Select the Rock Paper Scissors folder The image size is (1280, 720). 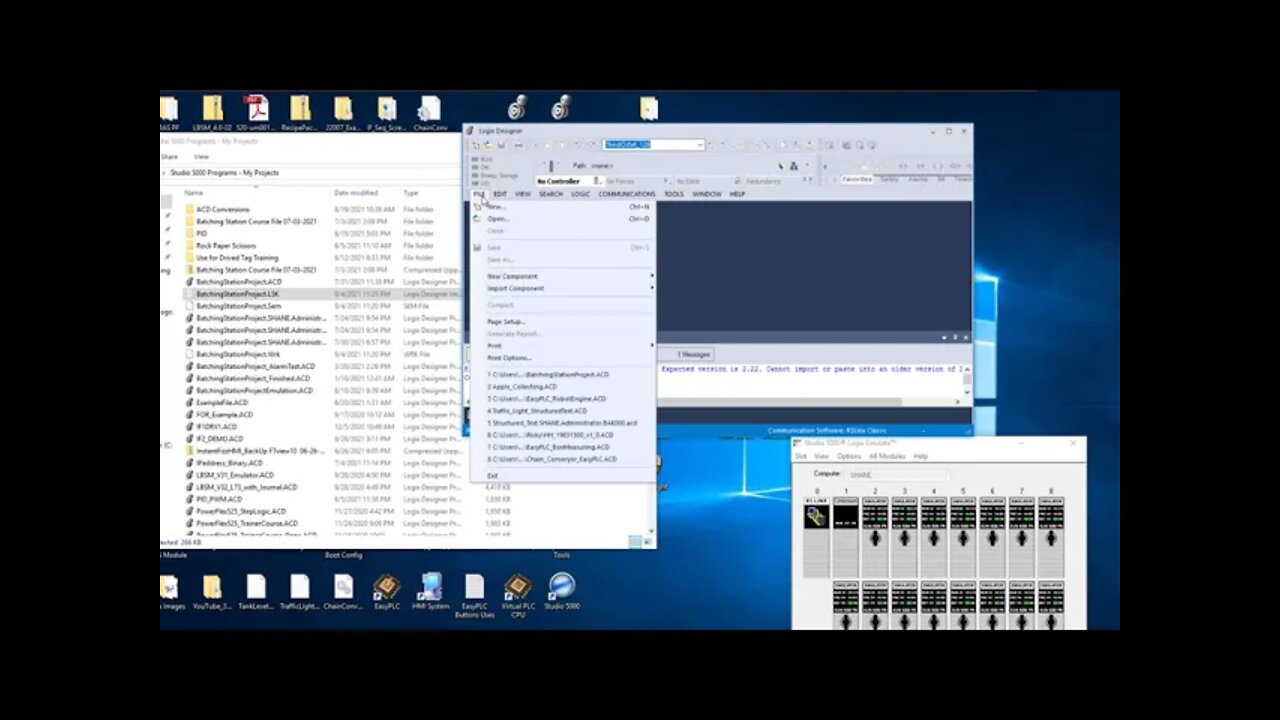pos(224,245)
